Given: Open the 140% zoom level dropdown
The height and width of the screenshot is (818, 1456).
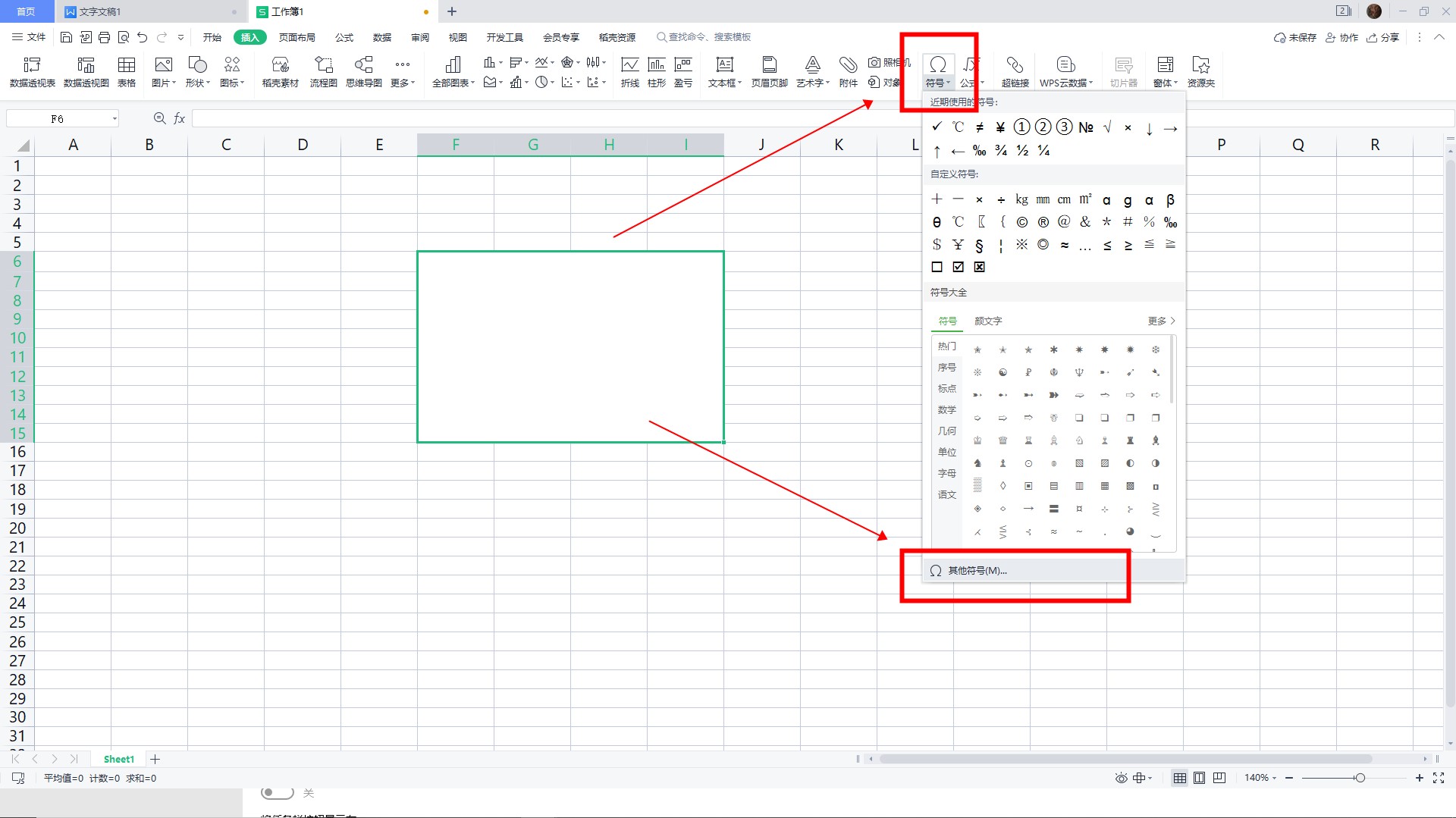Looking at the screenshot, I should point(1260,778).
